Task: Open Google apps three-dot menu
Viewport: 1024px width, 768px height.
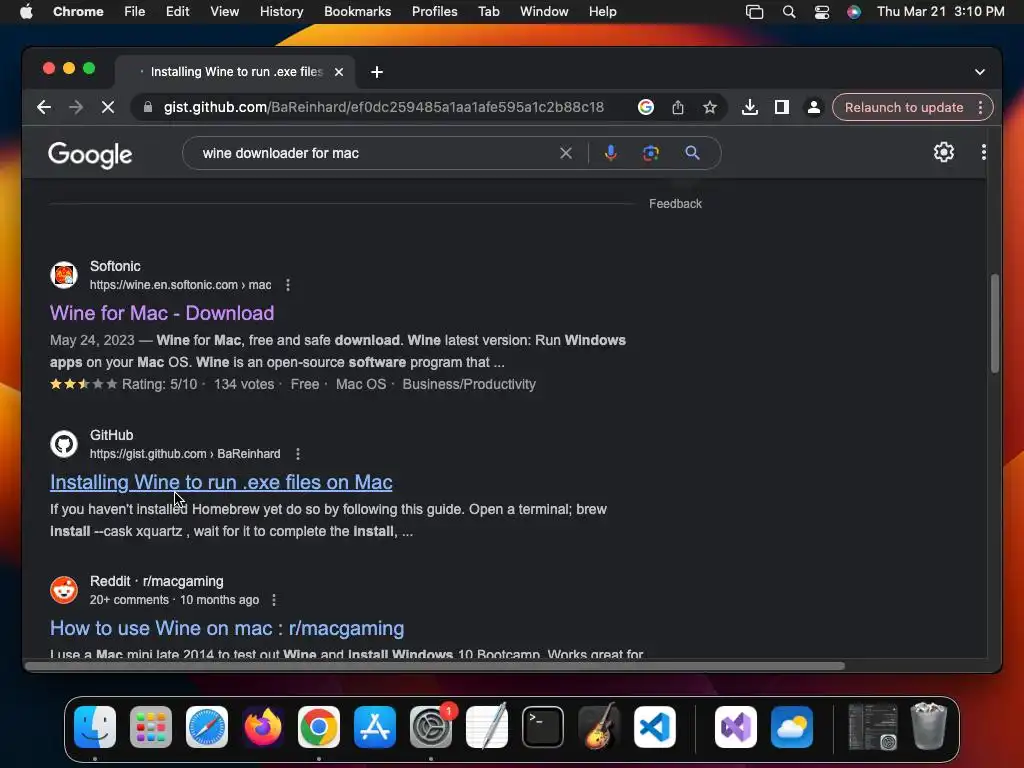Action: click(984, 152)
